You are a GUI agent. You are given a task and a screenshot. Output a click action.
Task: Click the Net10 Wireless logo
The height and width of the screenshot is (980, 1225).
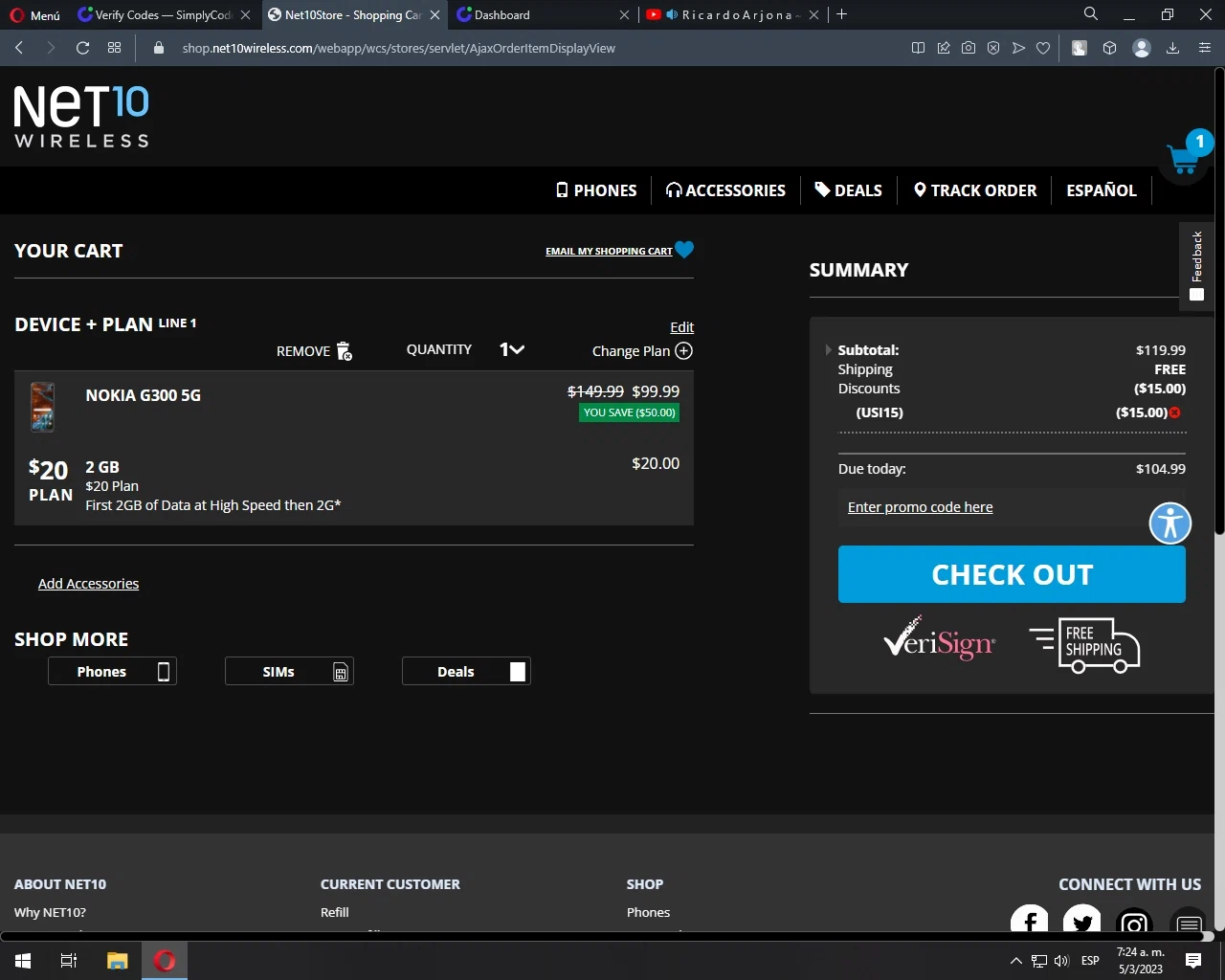click(x=81, y=116)
